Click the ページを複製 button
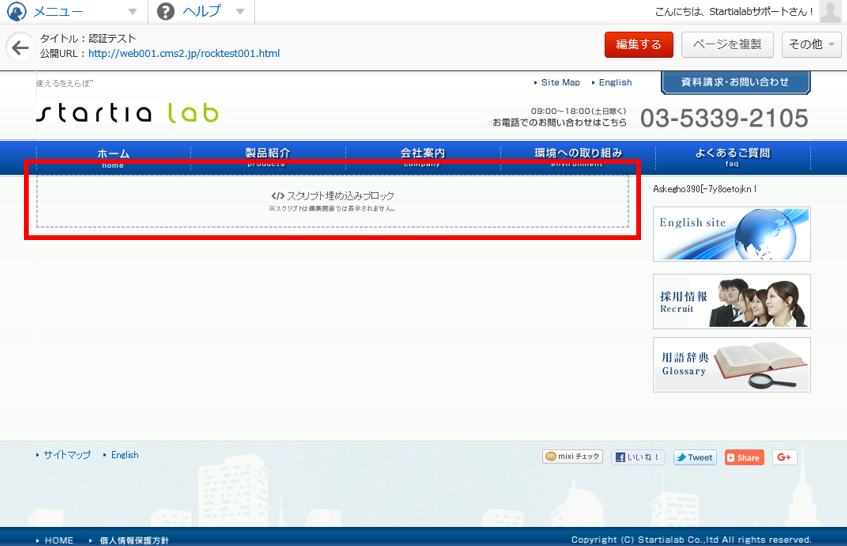Screen dimensions: 847x546 (727, 44)
